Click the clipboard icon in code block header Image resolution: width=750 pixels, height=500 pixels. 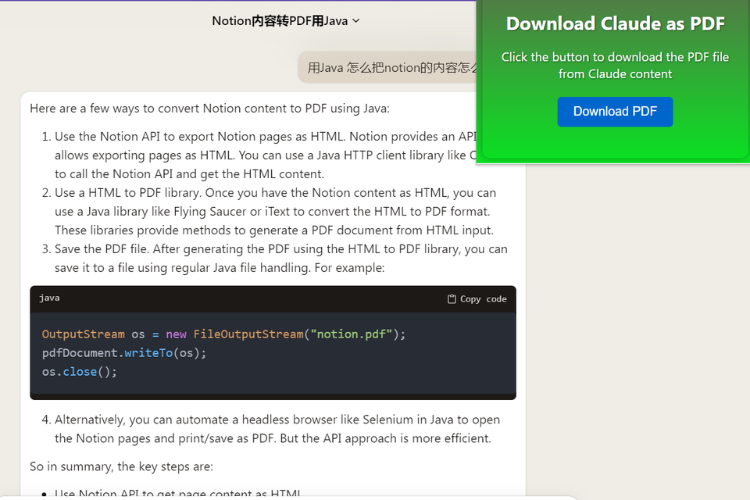[451, 299]
